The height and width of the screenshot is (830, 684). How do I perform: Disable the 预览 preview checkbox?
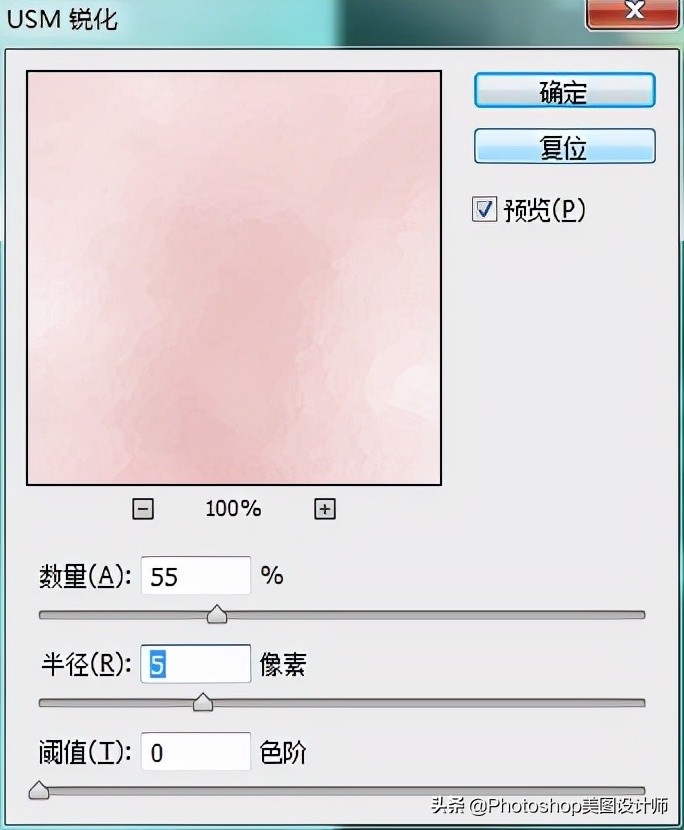click(483, 209)
